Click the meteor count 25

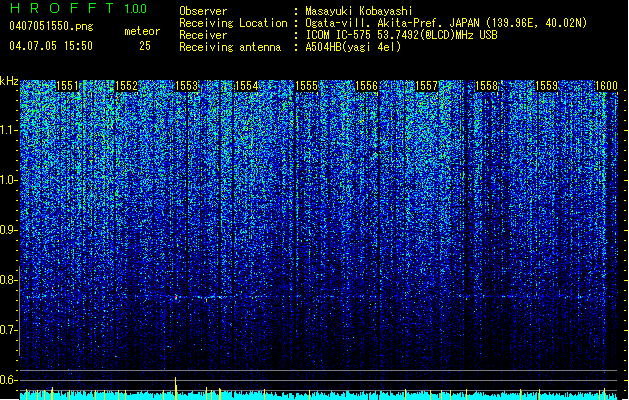point(145,46)
